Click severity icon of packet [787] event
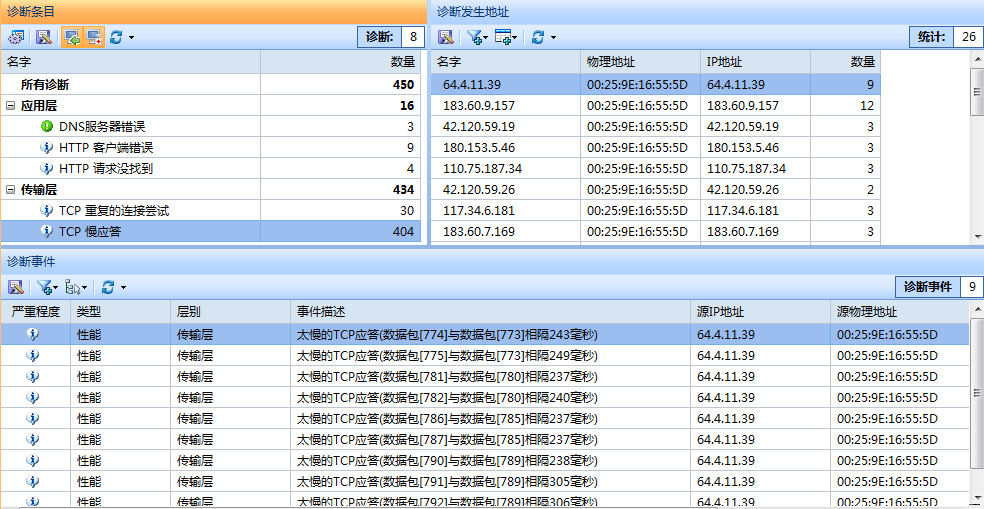This screenshot has height=509, width=984. (33, 439)
